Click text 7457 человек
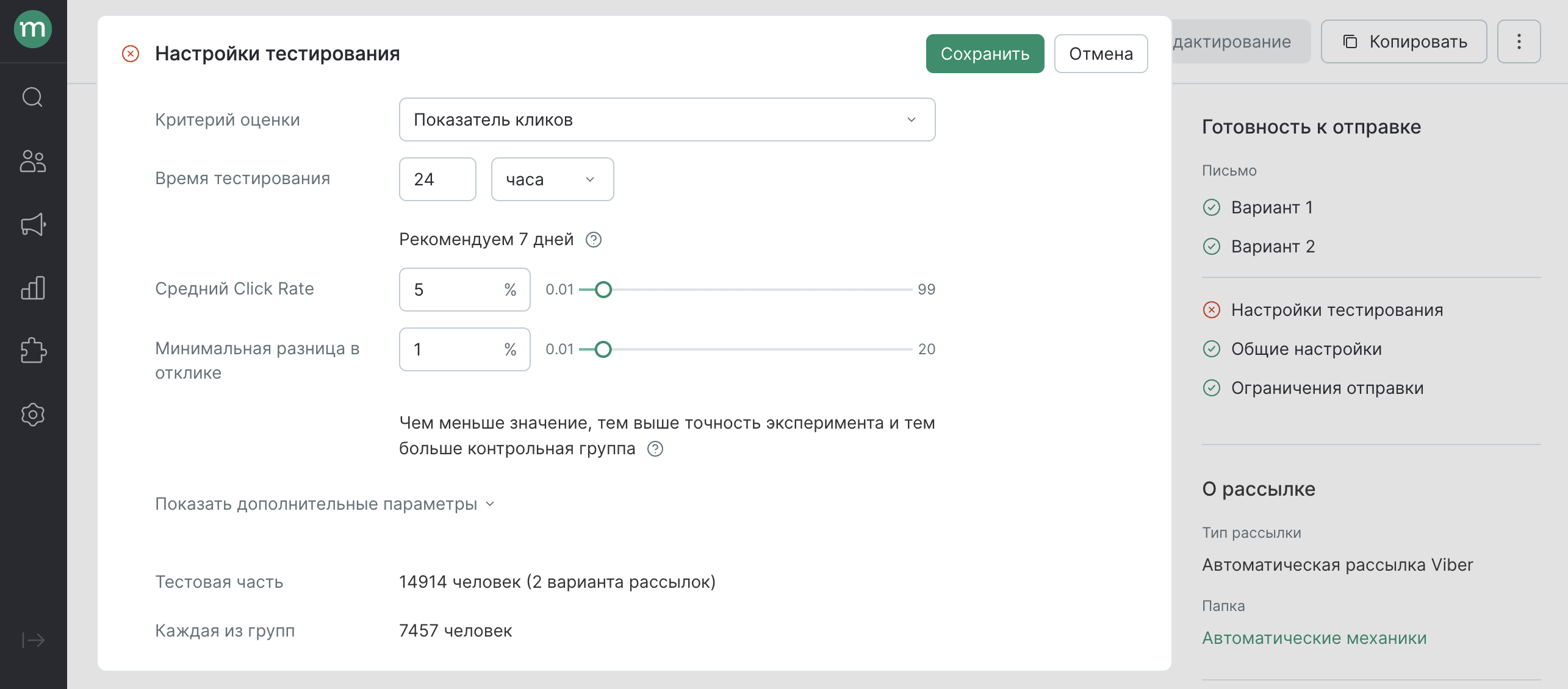 point(455,630)
